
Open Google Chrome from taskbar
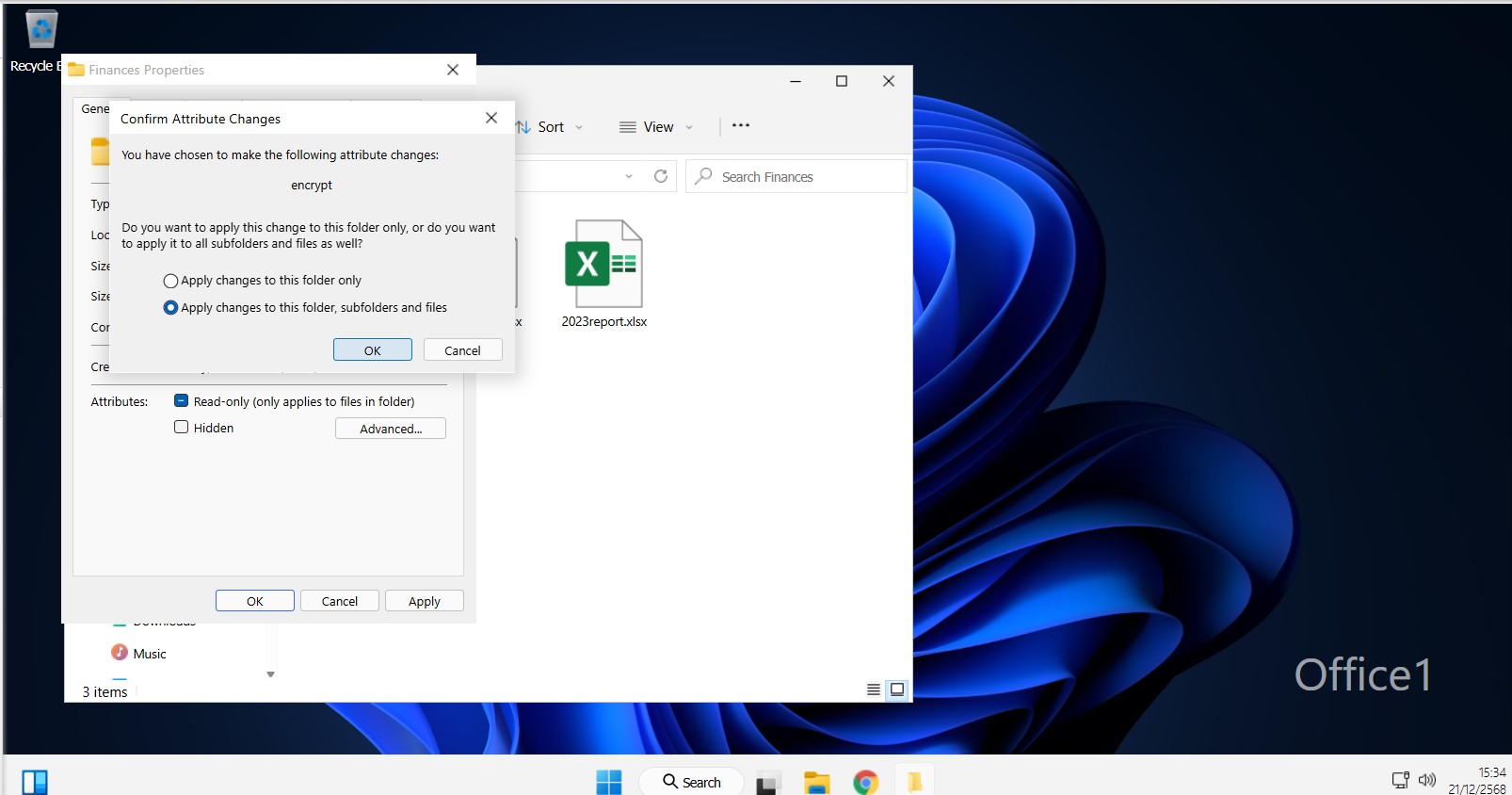[x=865, y=782]
